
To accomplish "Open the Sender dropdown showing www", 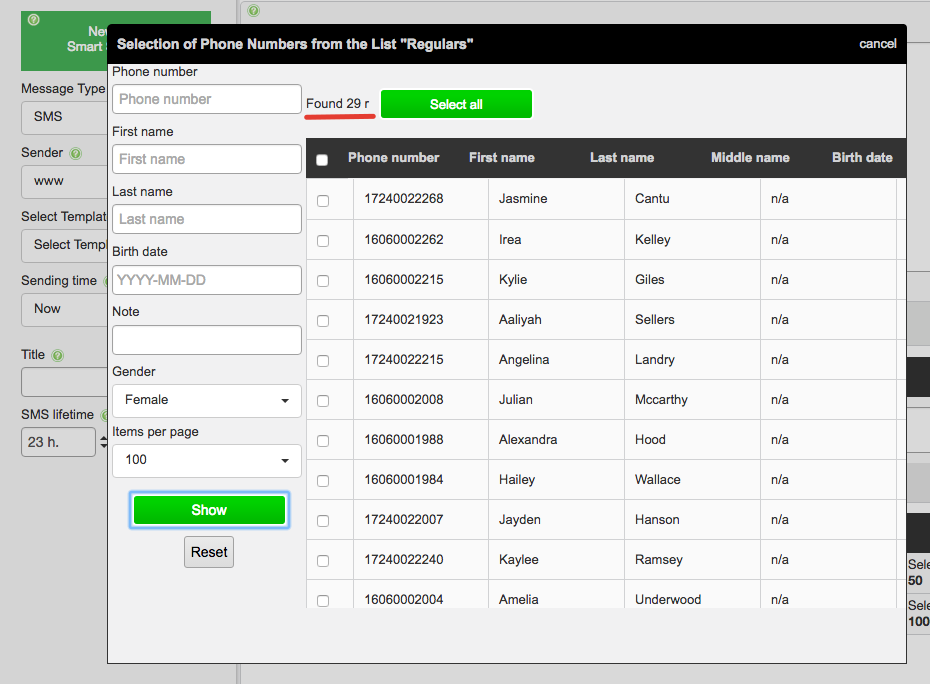I will tap(65, 182).
